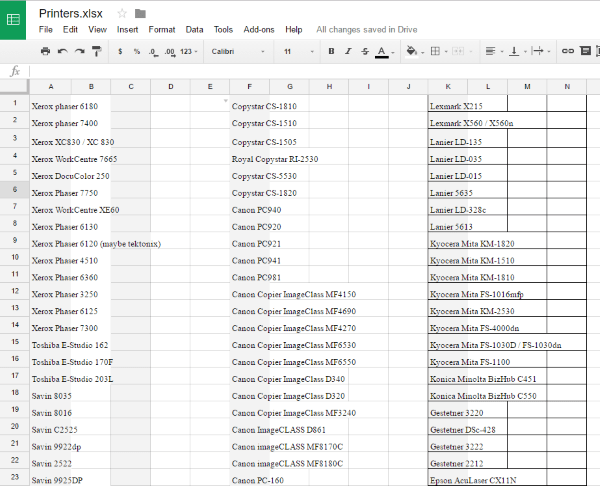Expand the 123 number format dropdown
600x486 pixels.
pyautogui.click(x=189, y=50)
